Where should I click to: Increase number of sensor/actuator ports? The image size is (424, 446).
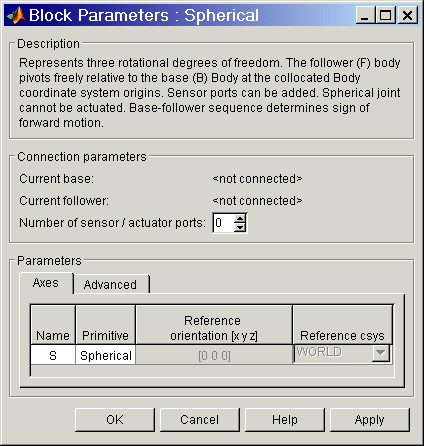pos(240,219)
